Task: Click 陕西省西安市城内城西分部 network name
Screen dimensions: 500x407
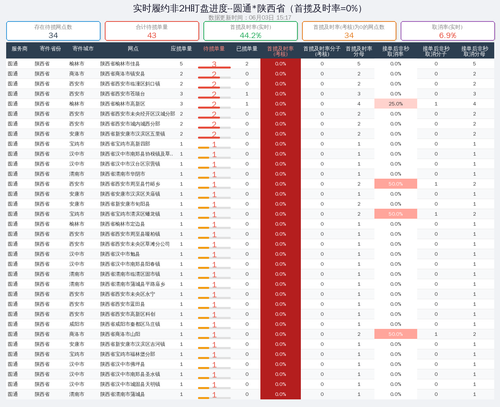Action: point(130,124)
